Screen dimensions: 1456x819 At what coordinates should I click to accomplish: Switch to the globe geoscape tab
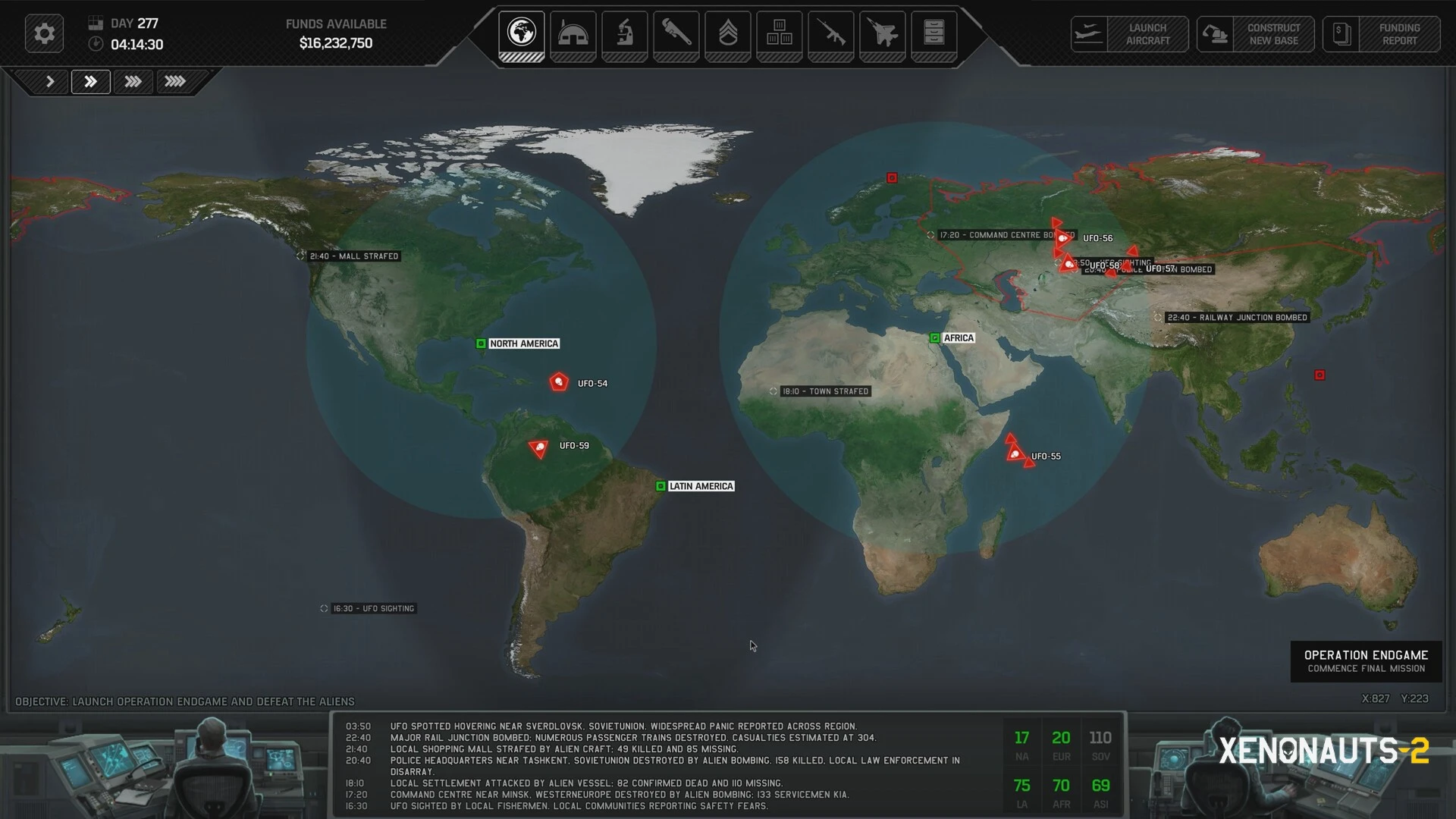pyautogui.click(x=522, y=34)
